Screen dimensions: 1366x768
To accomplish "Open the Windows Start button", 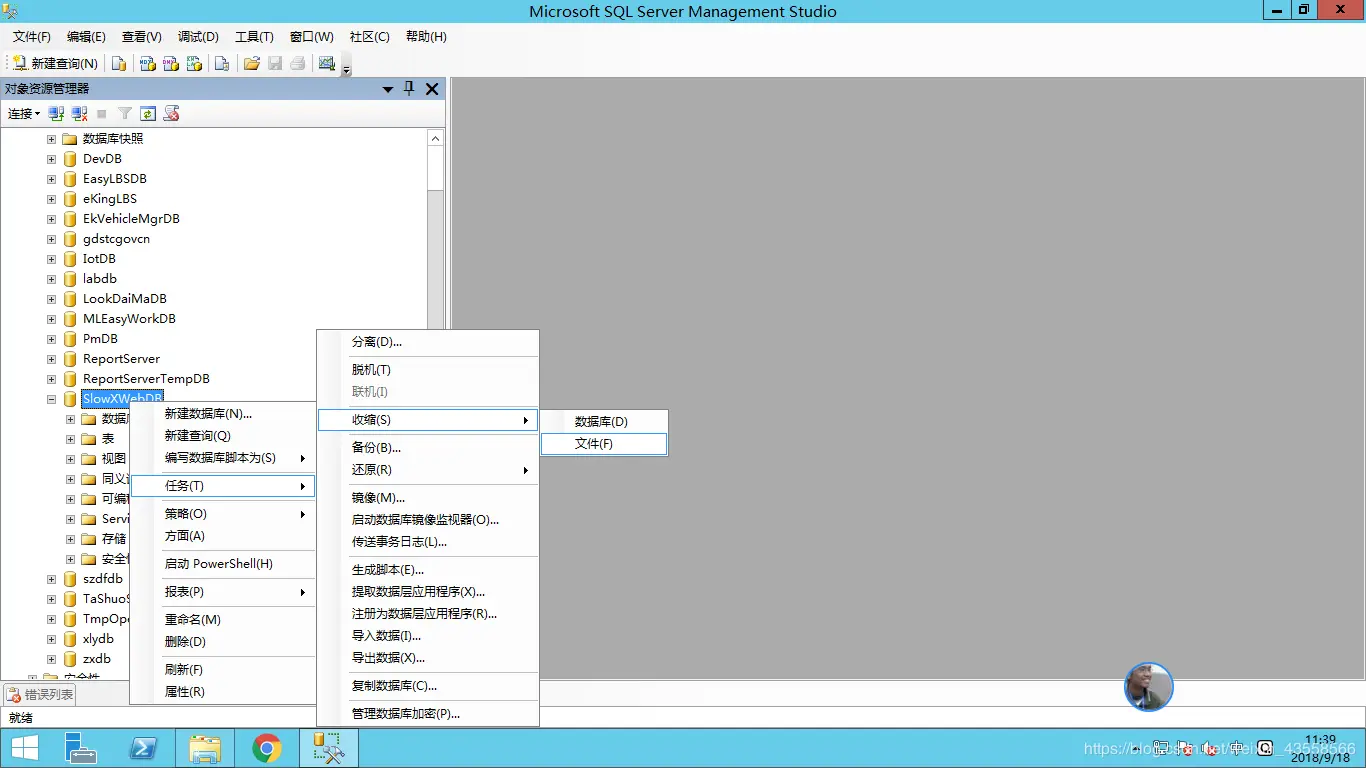I will [24, 748].
